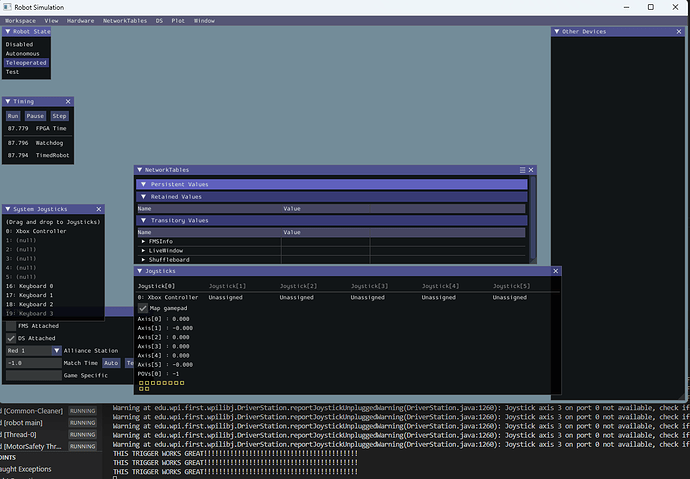The image size is (690, 479).
Task: Collapse the Other Devices panel
Action: pyautogui.click(x=557, y=32)
